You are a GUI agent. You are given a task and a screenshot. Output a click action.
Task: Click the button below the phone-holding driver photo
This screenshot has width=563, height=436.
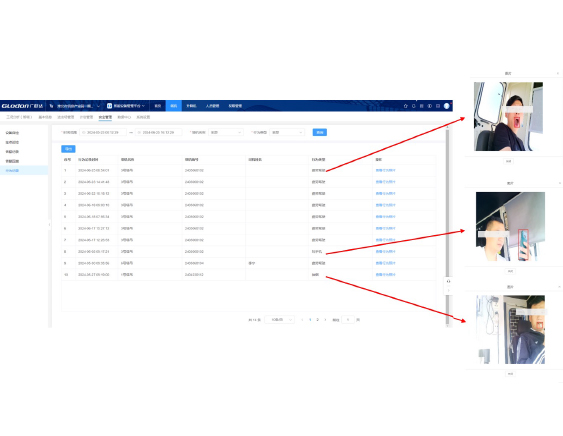click(510, 271)
